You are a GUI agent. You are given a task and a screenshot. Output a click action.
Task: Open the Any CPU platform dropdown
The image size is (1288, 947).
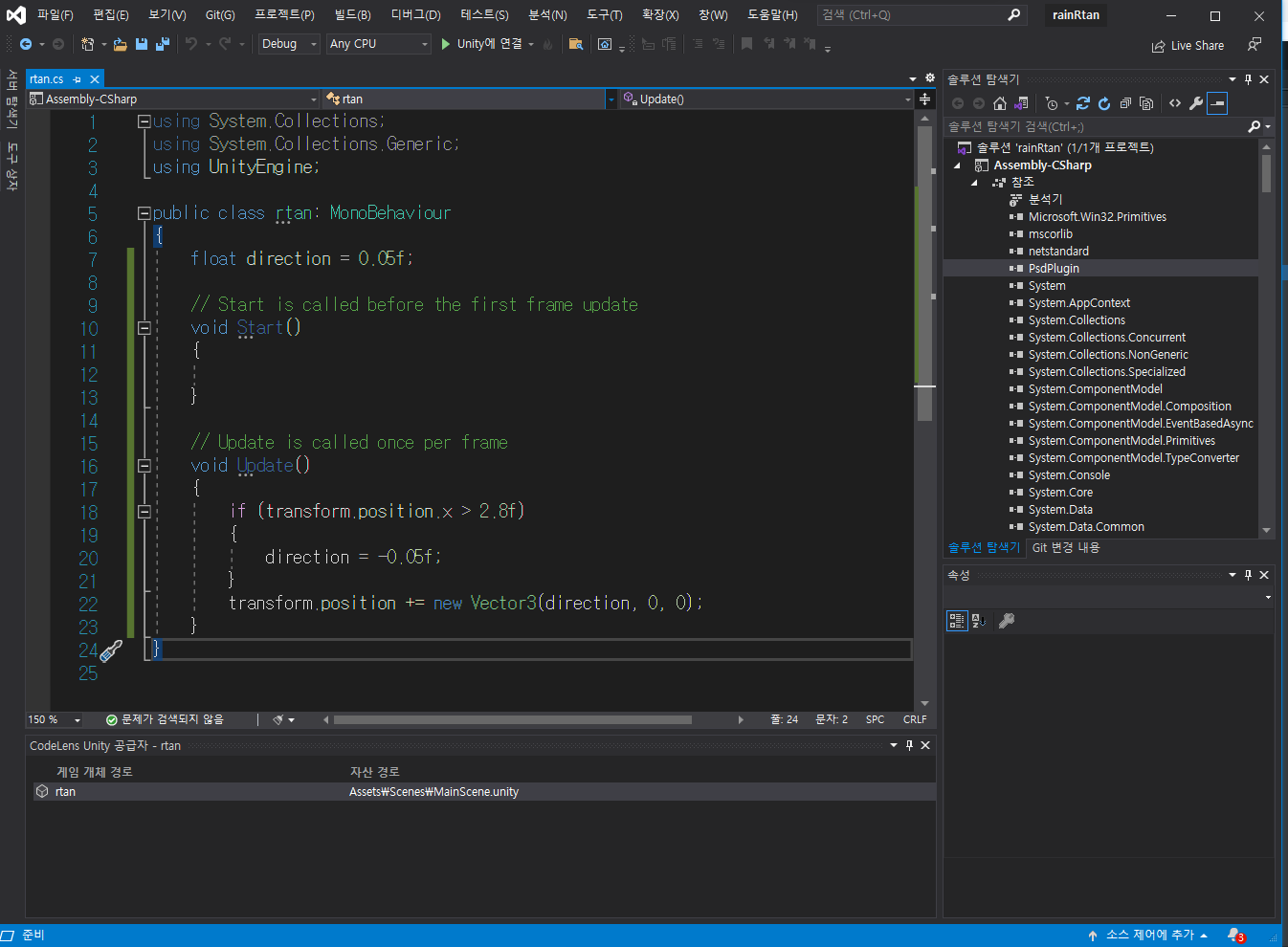379,44
